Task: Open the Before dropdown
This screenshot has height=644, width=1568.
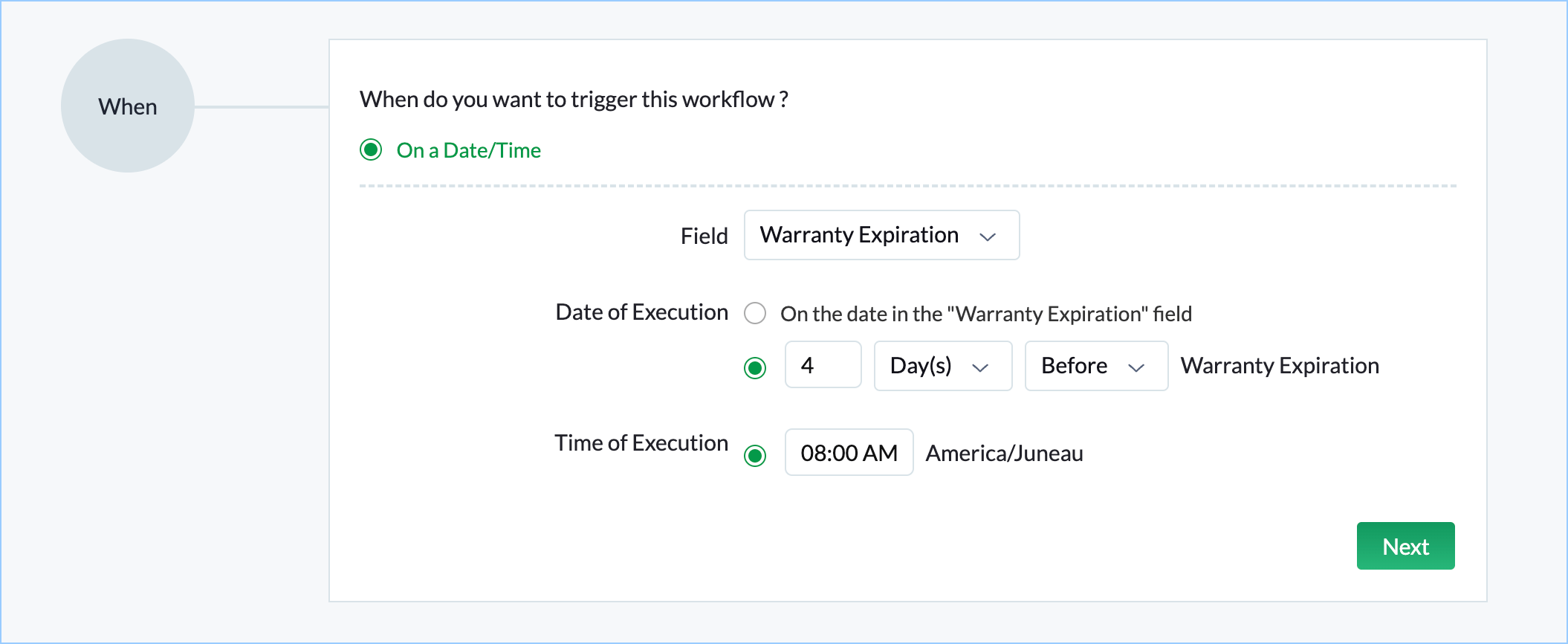Action: (x=1095, y=366)
